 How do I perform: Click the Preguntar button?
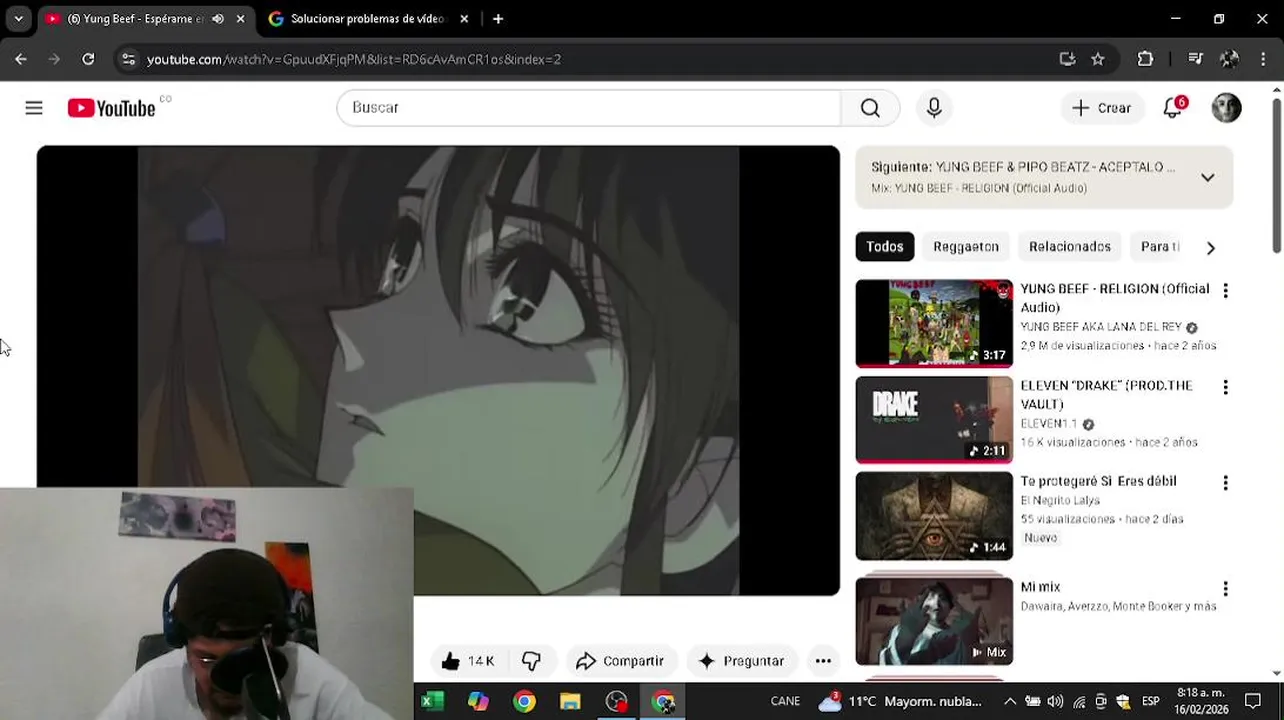point(741,661)
